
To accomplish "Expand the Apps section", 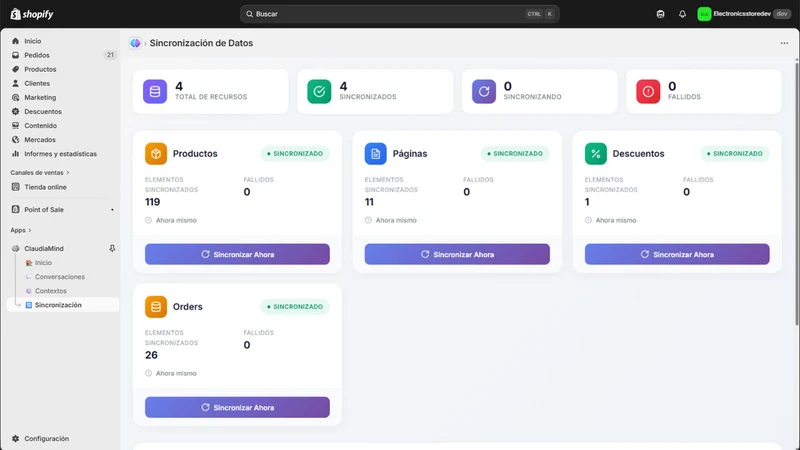I will pyautogui.click(x=21, y=230).
